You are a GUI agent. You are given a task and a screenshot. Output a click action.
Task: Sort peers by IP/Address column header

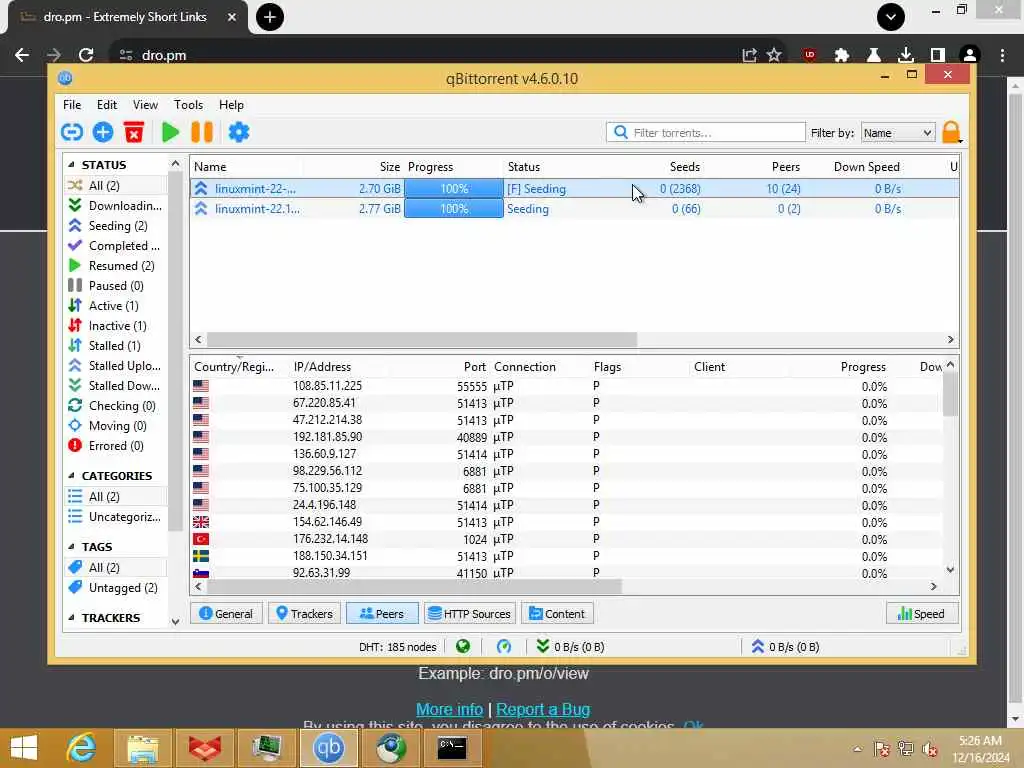coord(322,366)
